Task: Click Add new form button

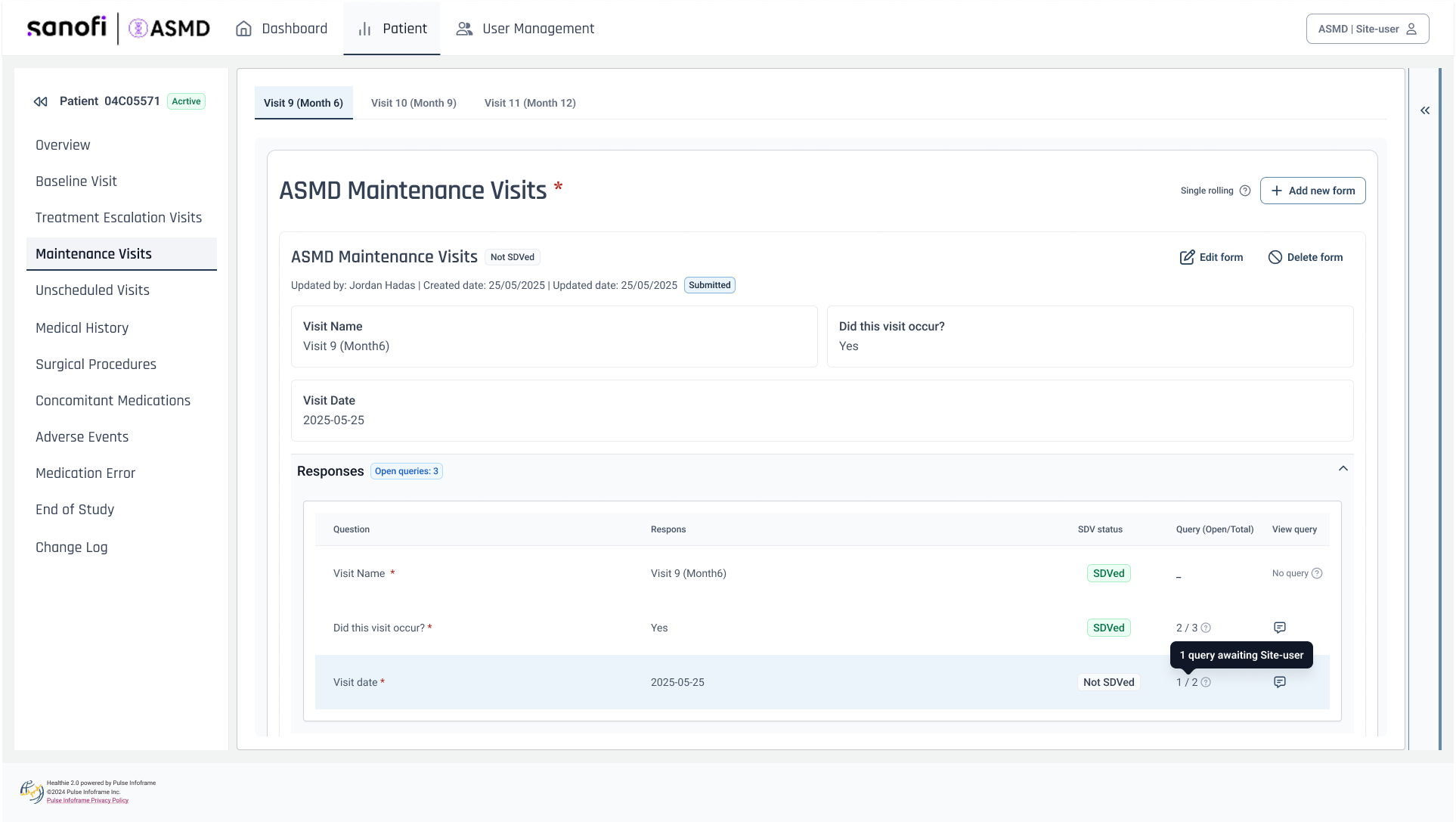Action: (x=1313, y=191)
